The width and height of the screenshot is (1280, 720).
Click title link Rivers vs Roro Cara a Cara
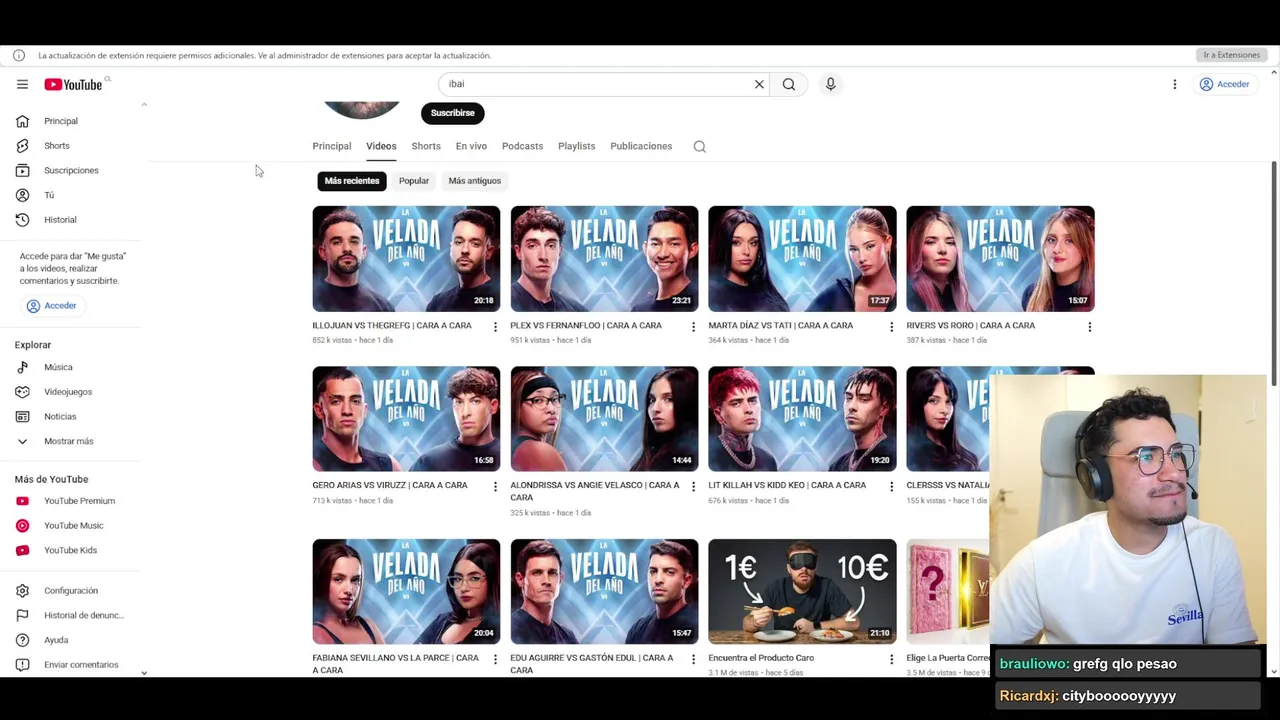(x=970, y=326)
